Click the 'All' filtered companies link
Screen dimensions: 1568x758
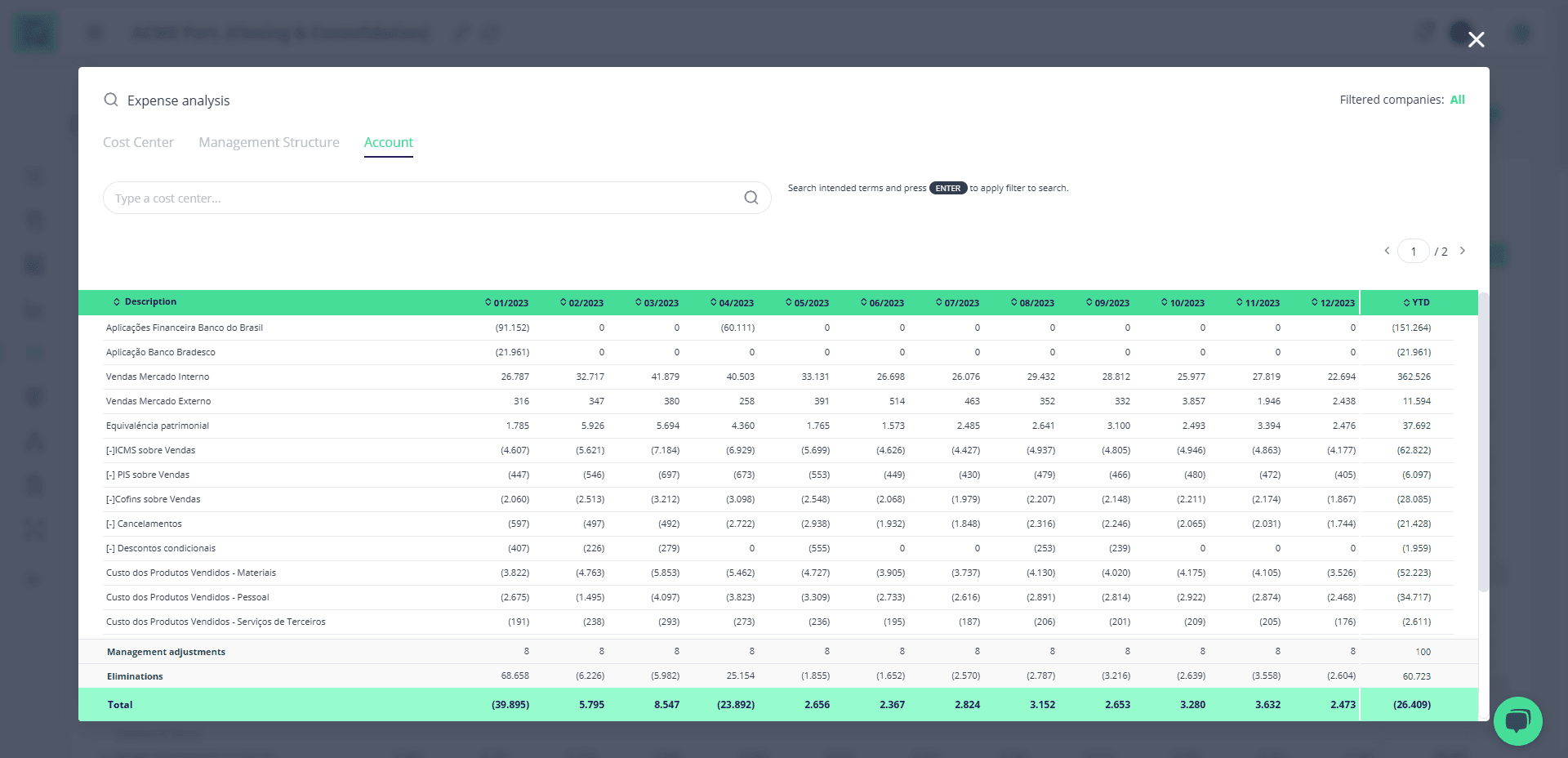point(1458,100)
